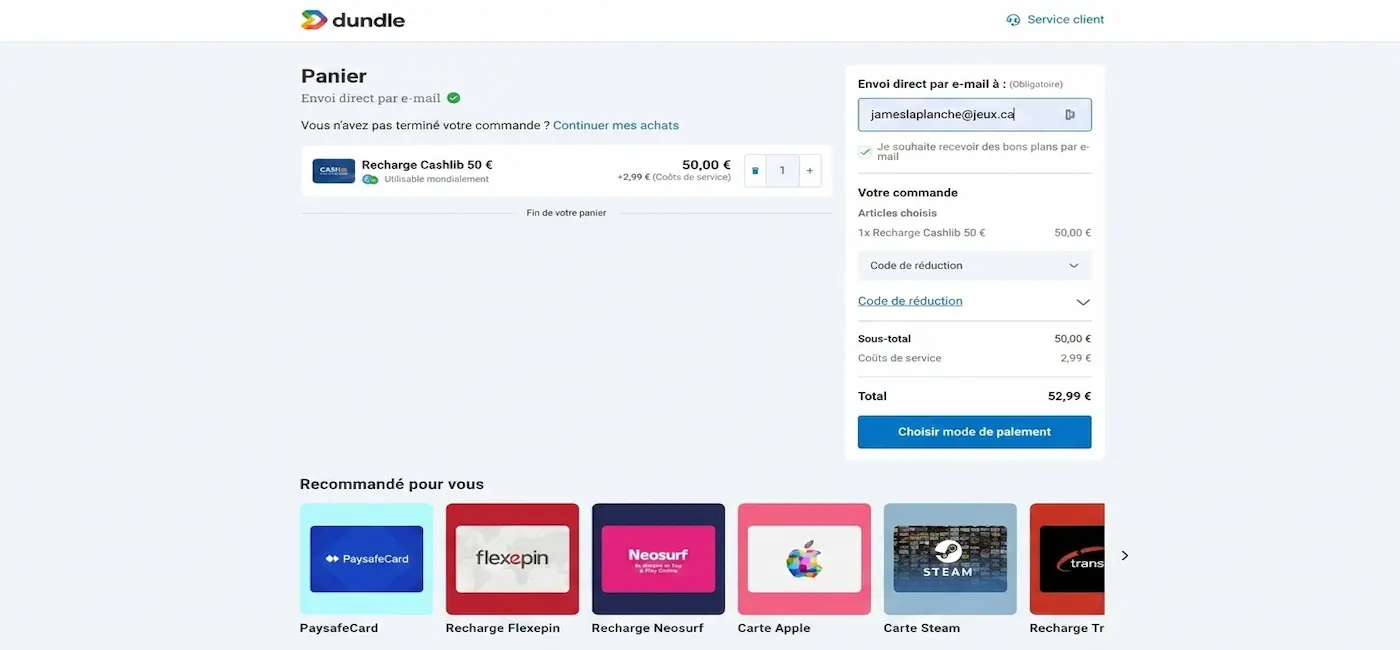
Task: Click the green verified checkmark icon
Action: coord(453,98)
